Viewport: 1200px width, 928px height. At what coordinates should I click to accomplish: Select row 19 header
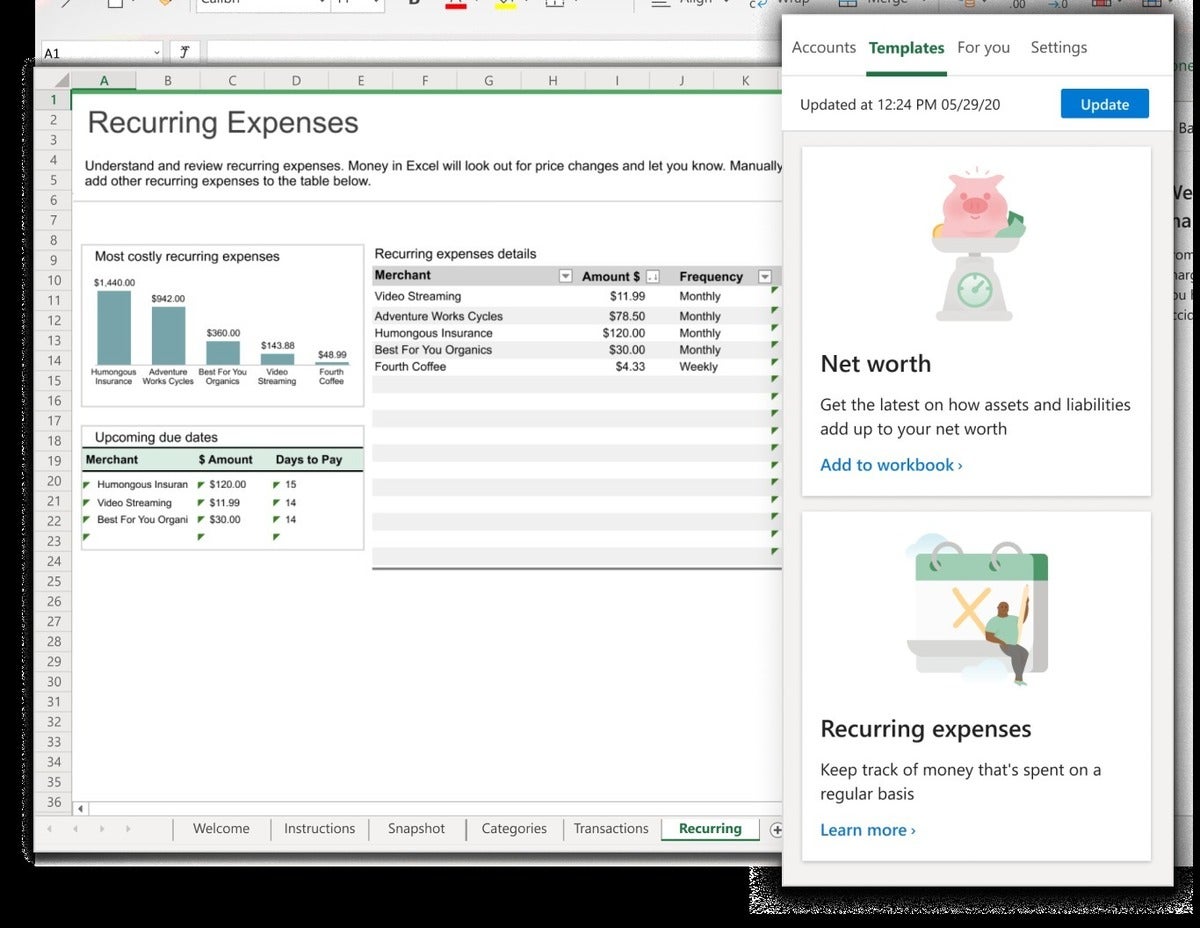(53, 461)
